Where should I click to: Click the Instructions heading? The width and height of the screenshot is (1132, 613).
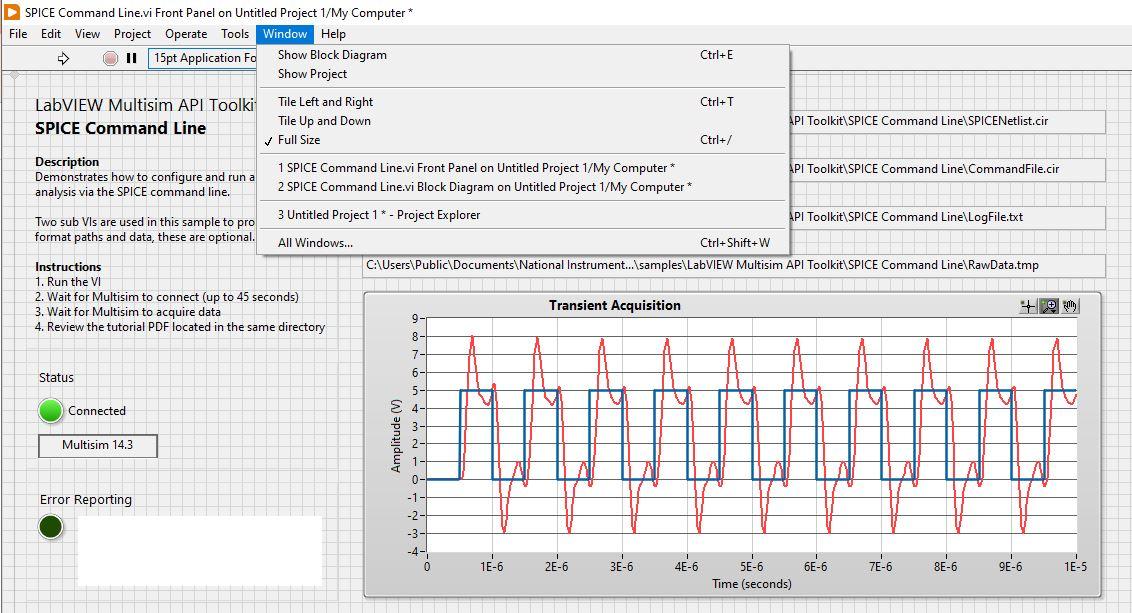pos(68,266)
